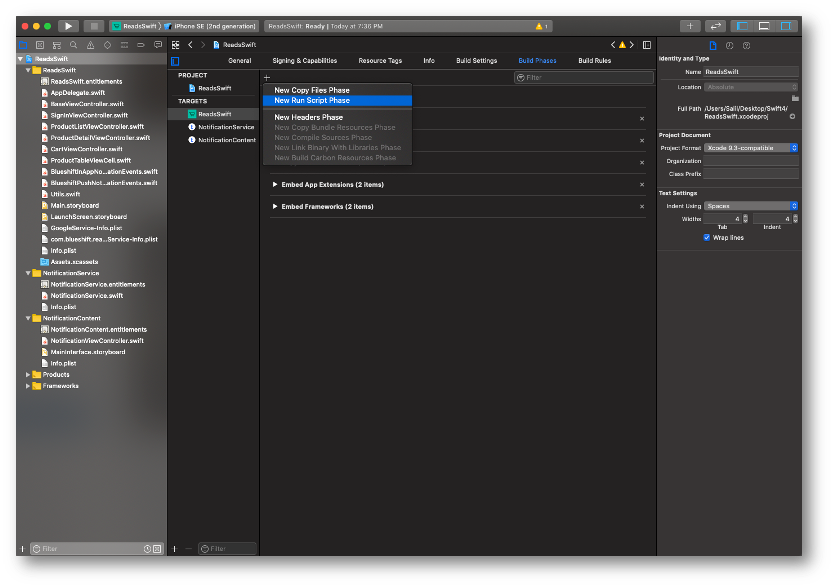Click the yellow warning icon in jump bar
Viewport: 833px width, 587px height.
tap(622, 45)
